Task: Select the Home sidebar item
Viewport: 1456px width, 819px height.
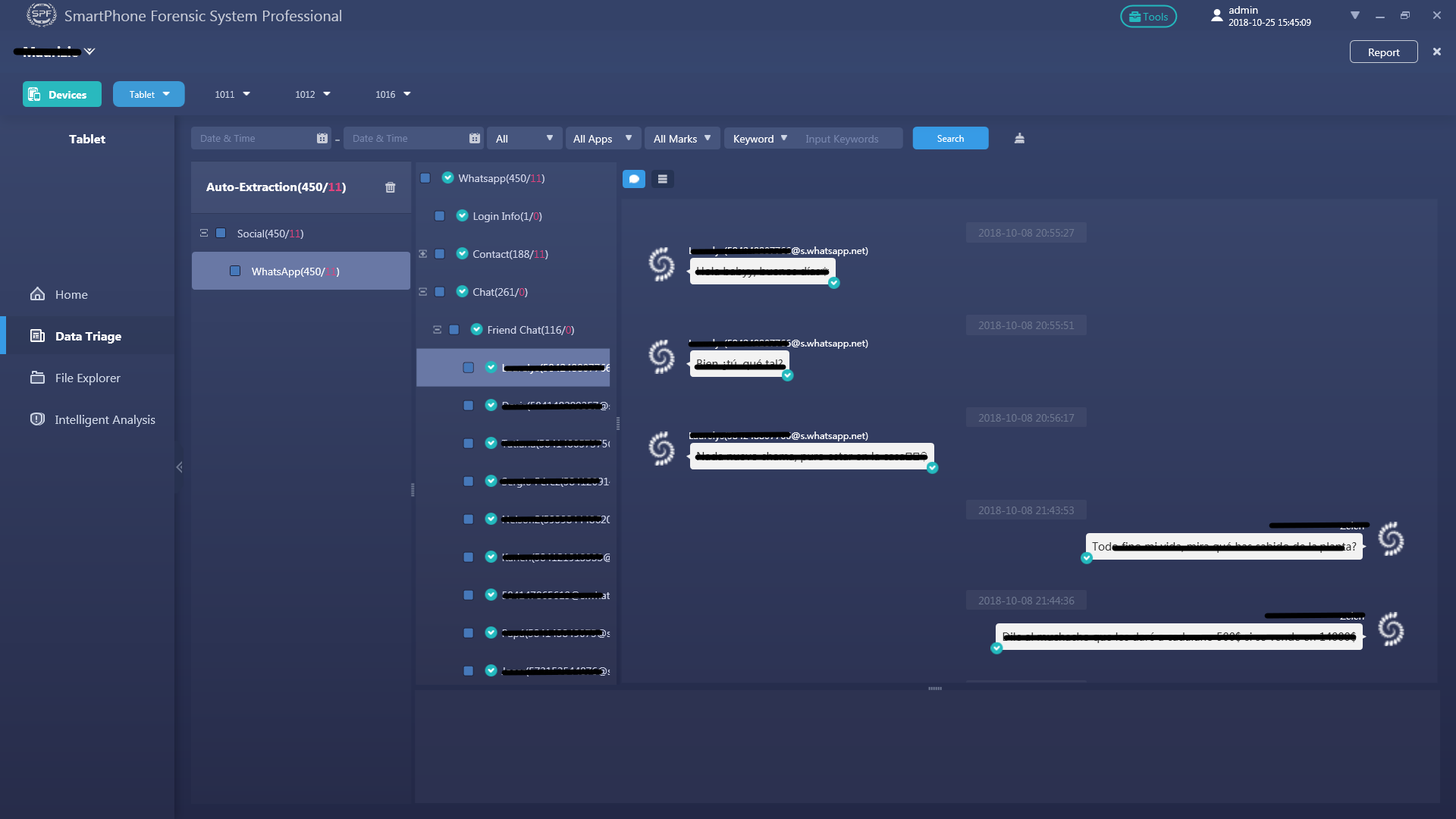Action: [71, 294]
